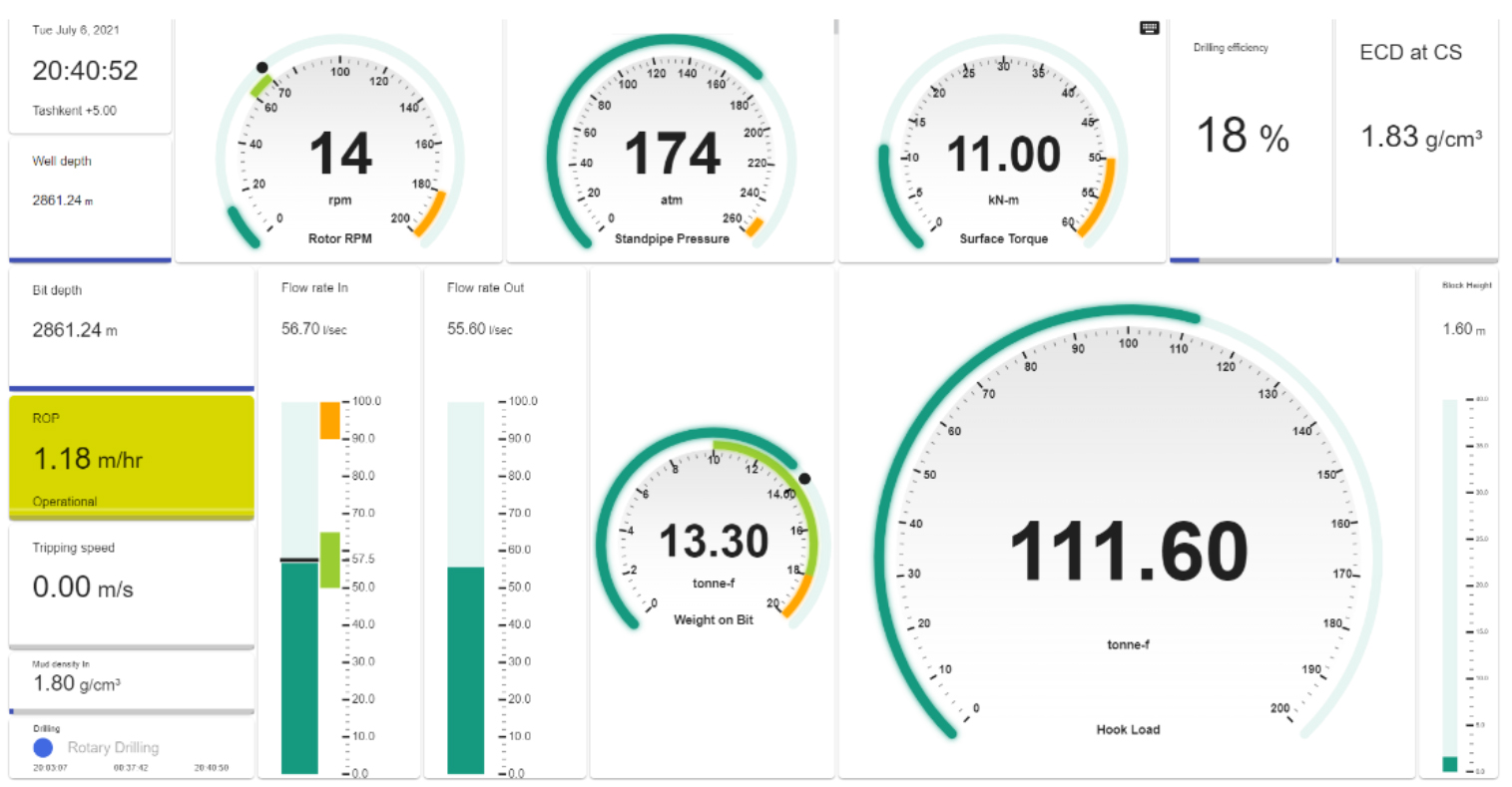Click the Rotor RPM value 14
1512x787 pixels.
click(x=340, y=155)
